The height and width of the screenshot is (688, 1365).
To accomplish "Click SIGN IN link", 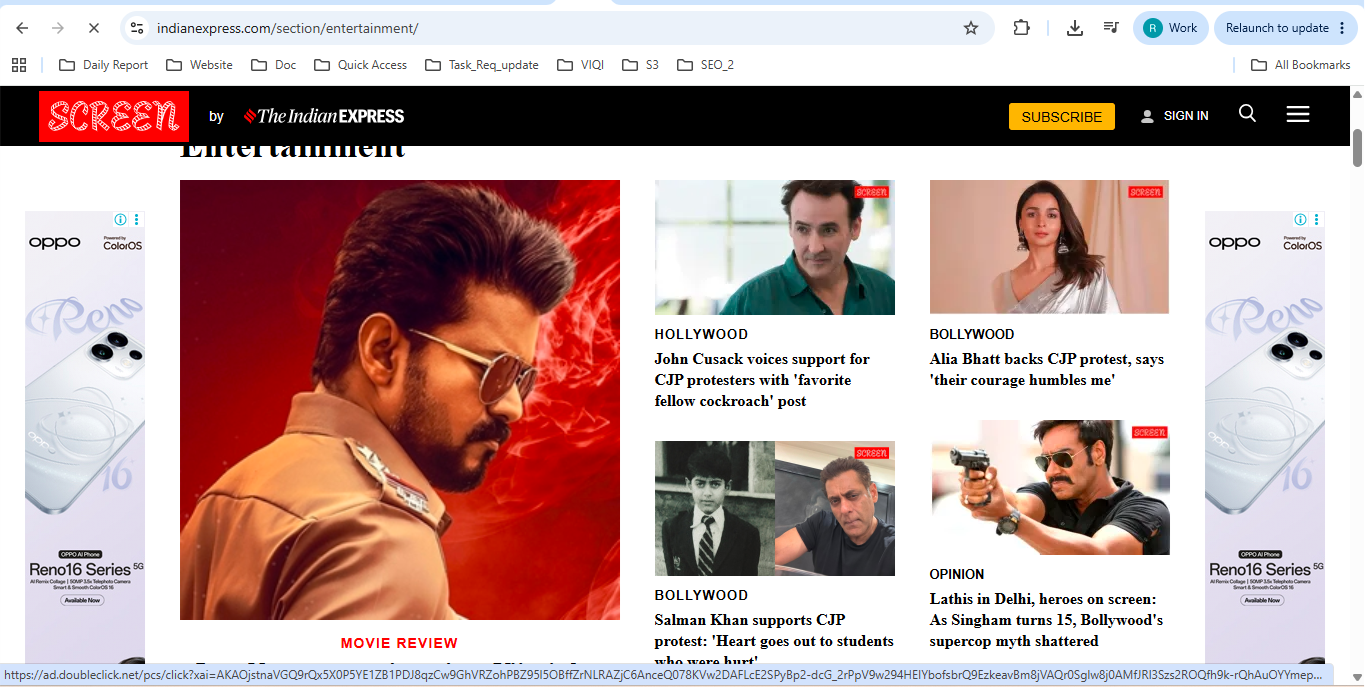I will point(1175,116).
